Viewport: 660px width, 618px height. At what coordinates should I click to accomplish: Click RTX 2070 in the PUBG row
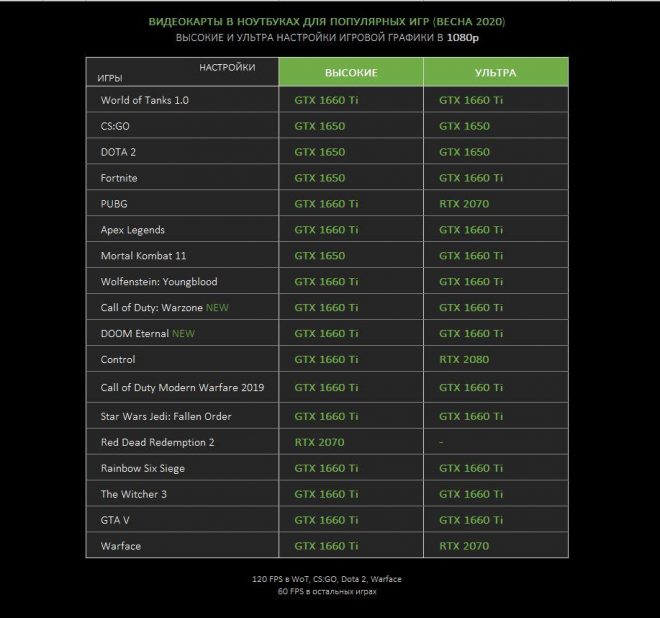(464, 204)
